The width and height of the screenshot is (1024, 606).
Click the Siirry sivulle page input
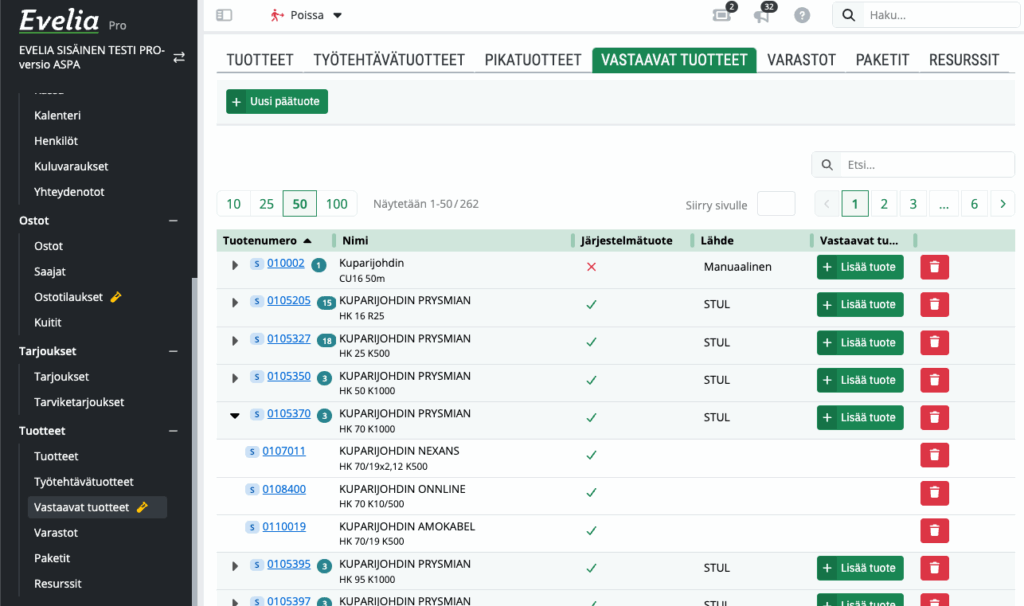[x=776, y=204]
